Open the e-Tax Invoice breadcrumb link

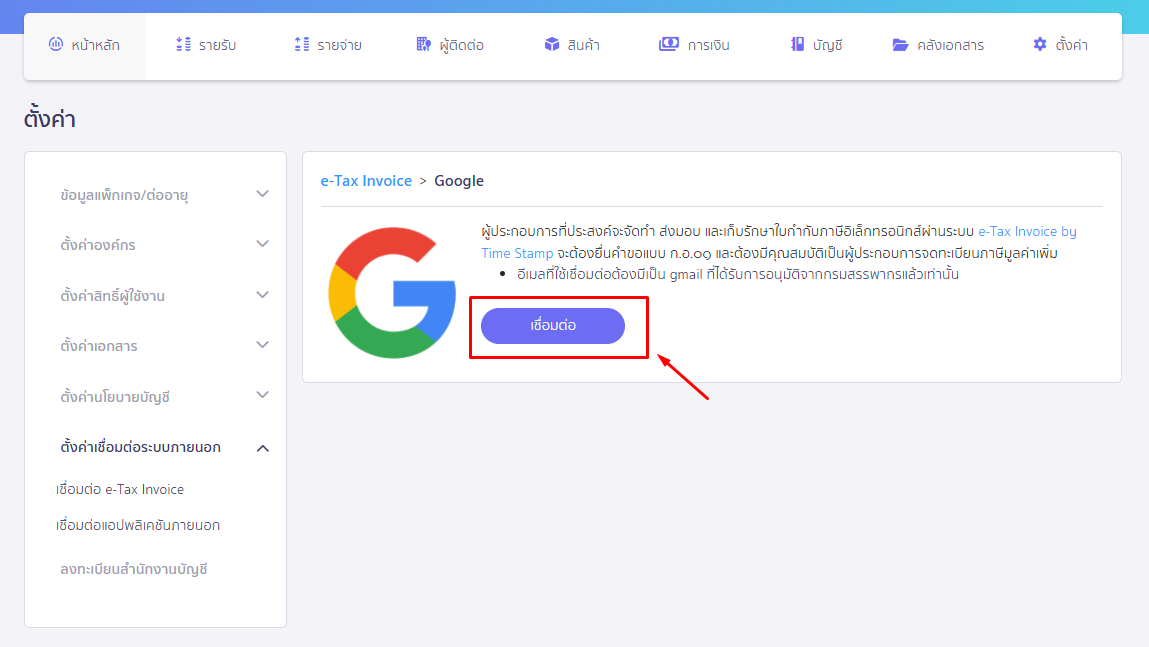click(x=365, y=180)
